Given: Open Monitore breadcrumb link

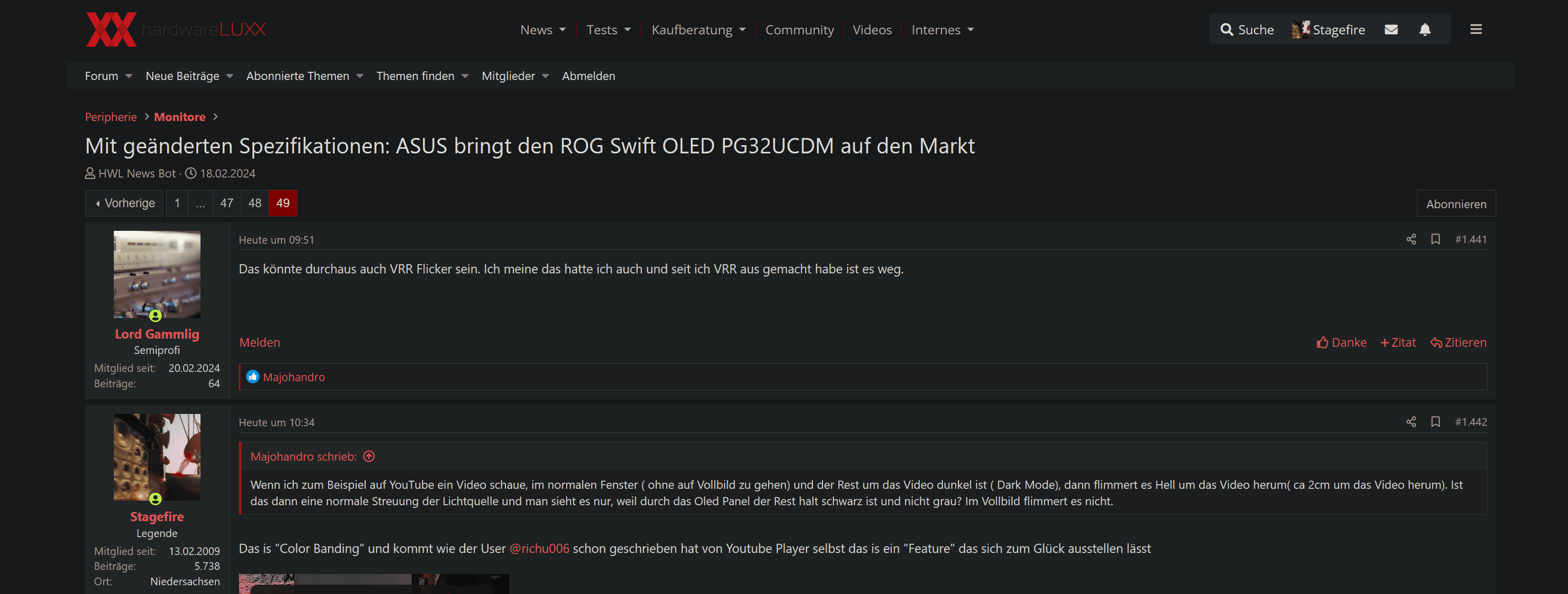Looking at the screenshot, I should coord(179,116).
